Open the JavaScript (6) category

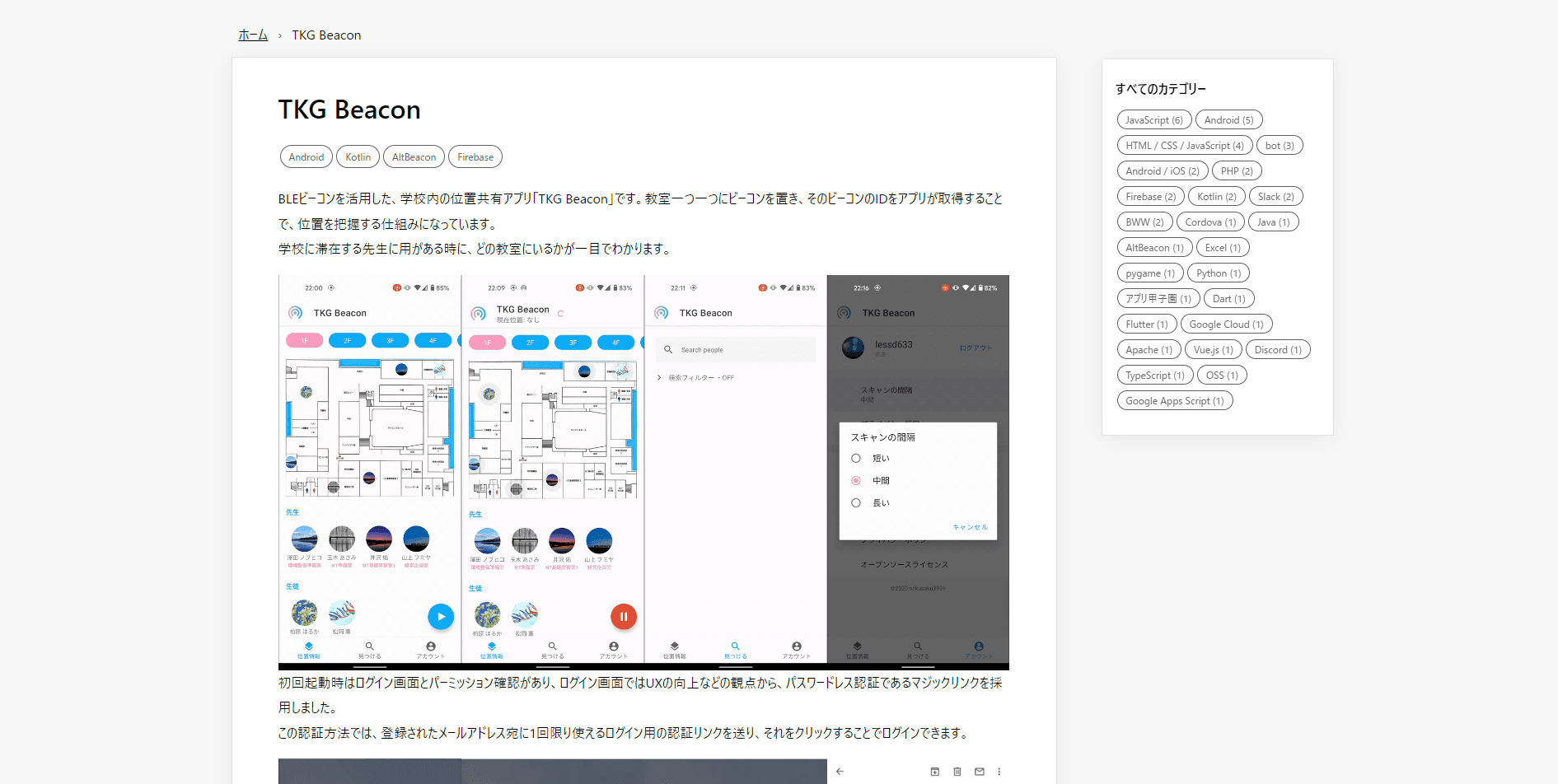1154,120
